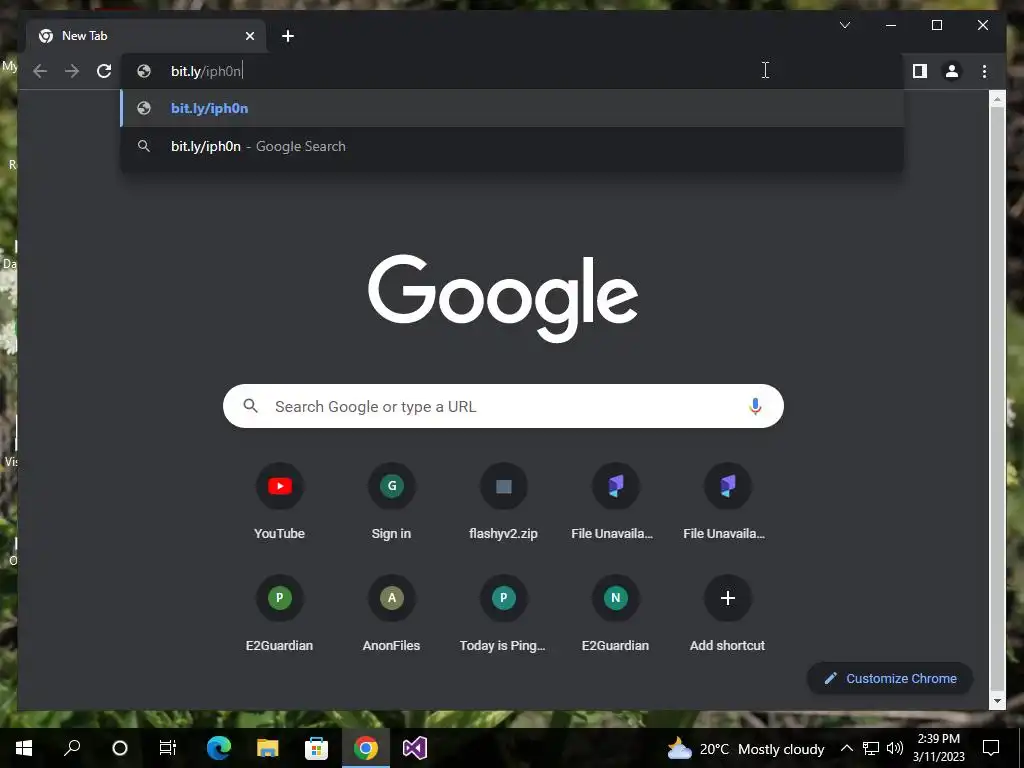This screenshot has height=768, width=1024.
Task: Click the forward navigation arrow
Action: click(72, 71)
